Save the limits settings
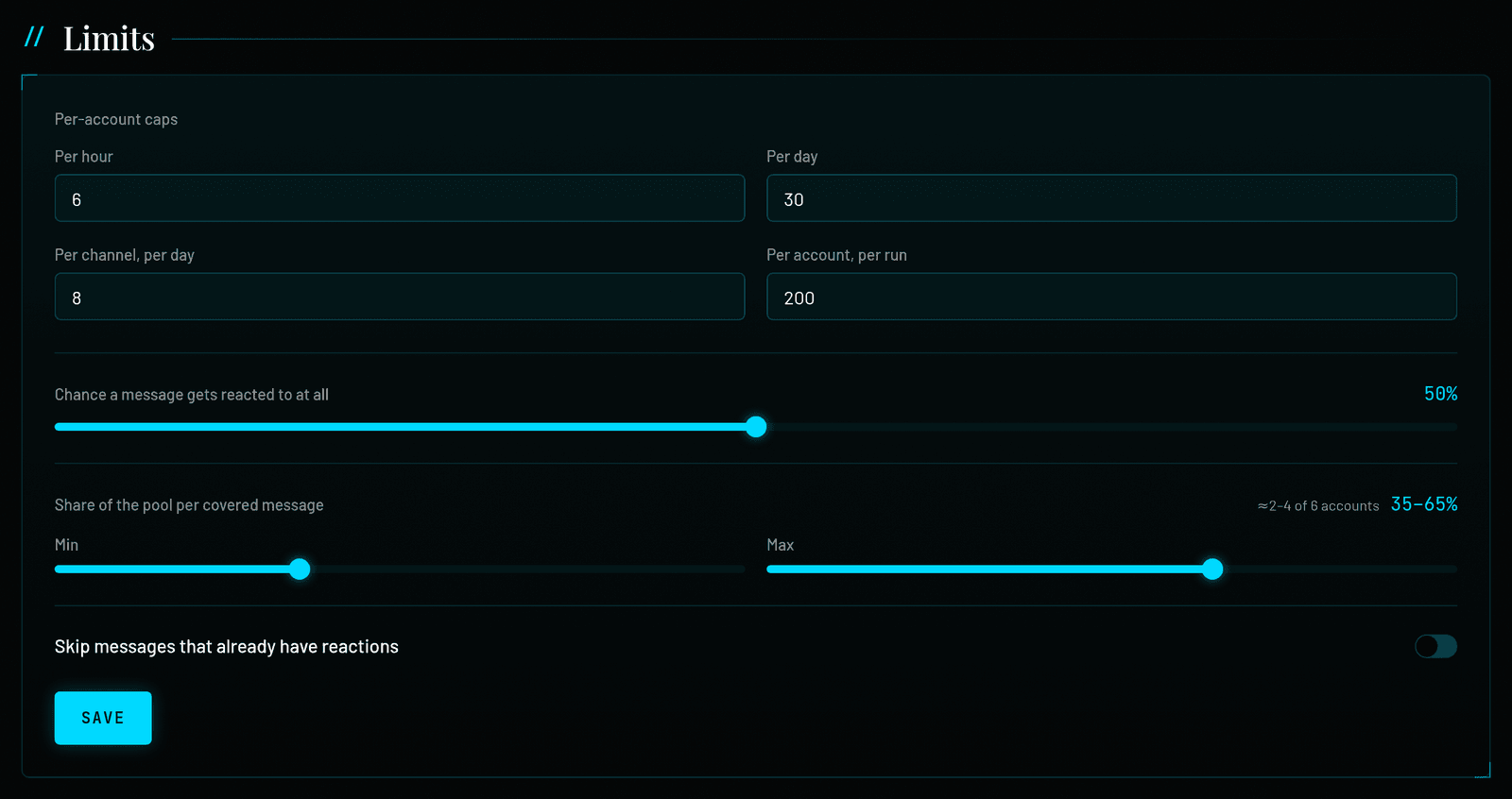The width and height of the screenshot is (1512, 799). [103, 718]
